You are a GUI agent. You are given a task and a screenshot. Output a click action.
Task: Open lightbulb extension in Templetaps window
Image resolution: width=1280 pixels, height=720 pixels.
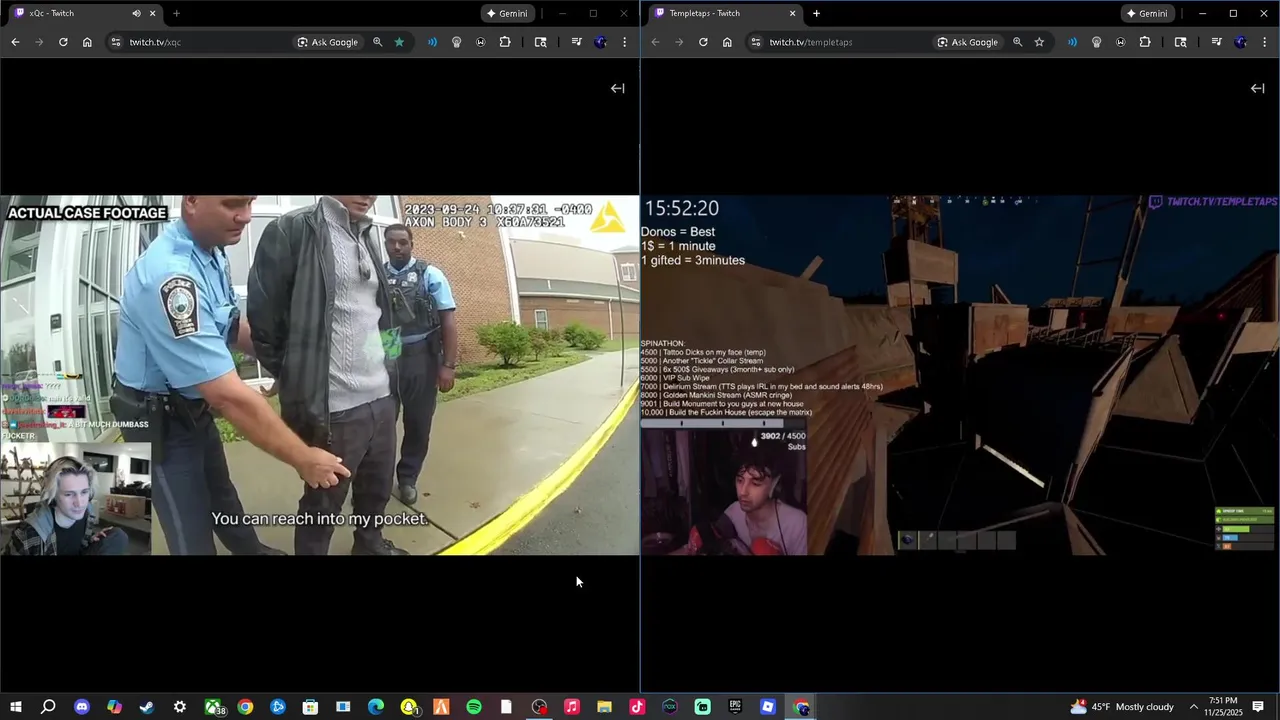pos(1096,42)
